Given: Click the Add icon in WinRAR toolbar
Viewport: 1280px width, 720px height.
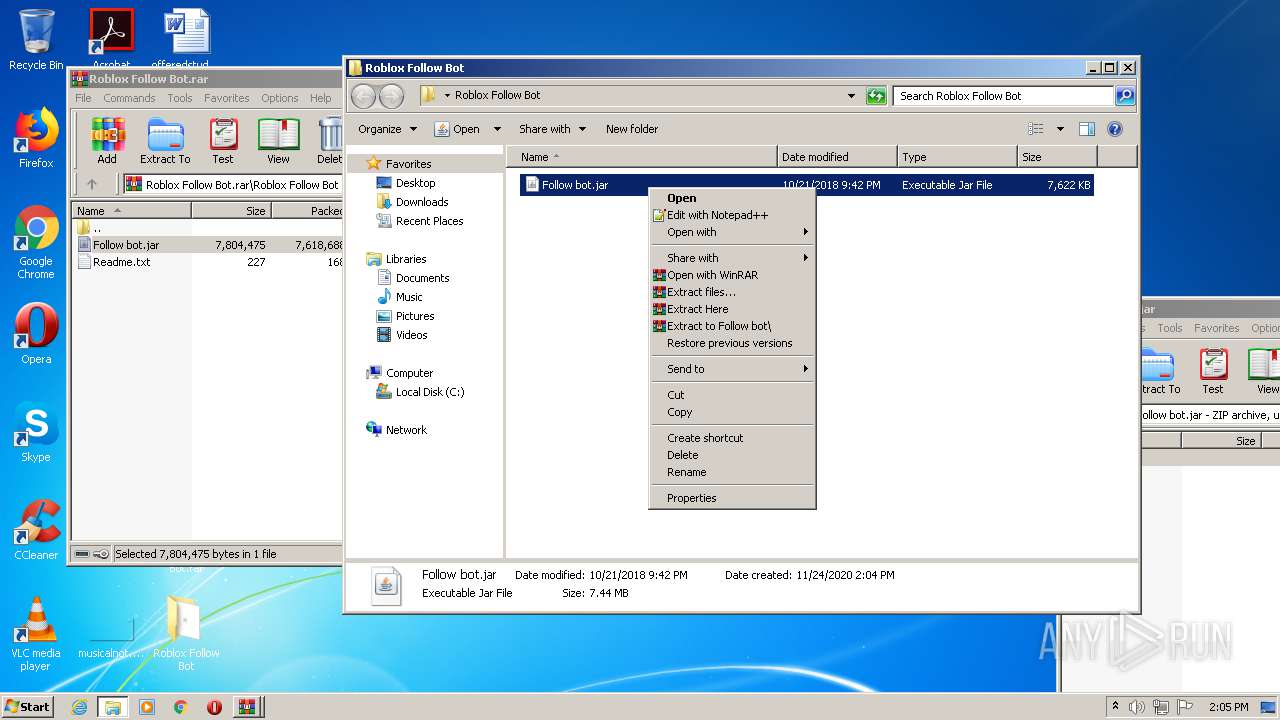Looking at the screenshot, I should coord(107,141).
